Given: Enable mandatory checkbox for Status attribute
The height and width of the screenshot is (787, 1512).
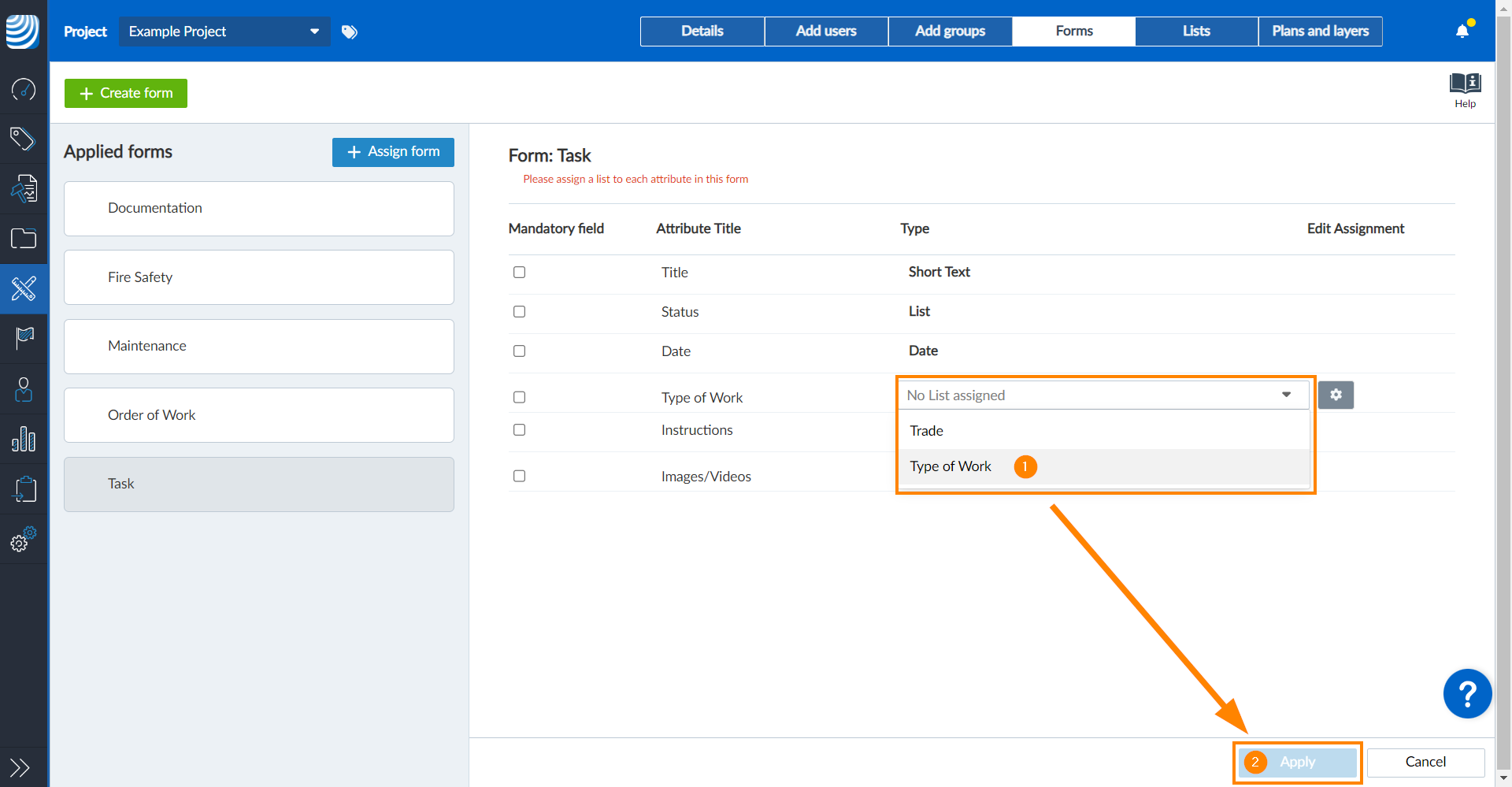Looking at the screenshot, I should (520, 312).
